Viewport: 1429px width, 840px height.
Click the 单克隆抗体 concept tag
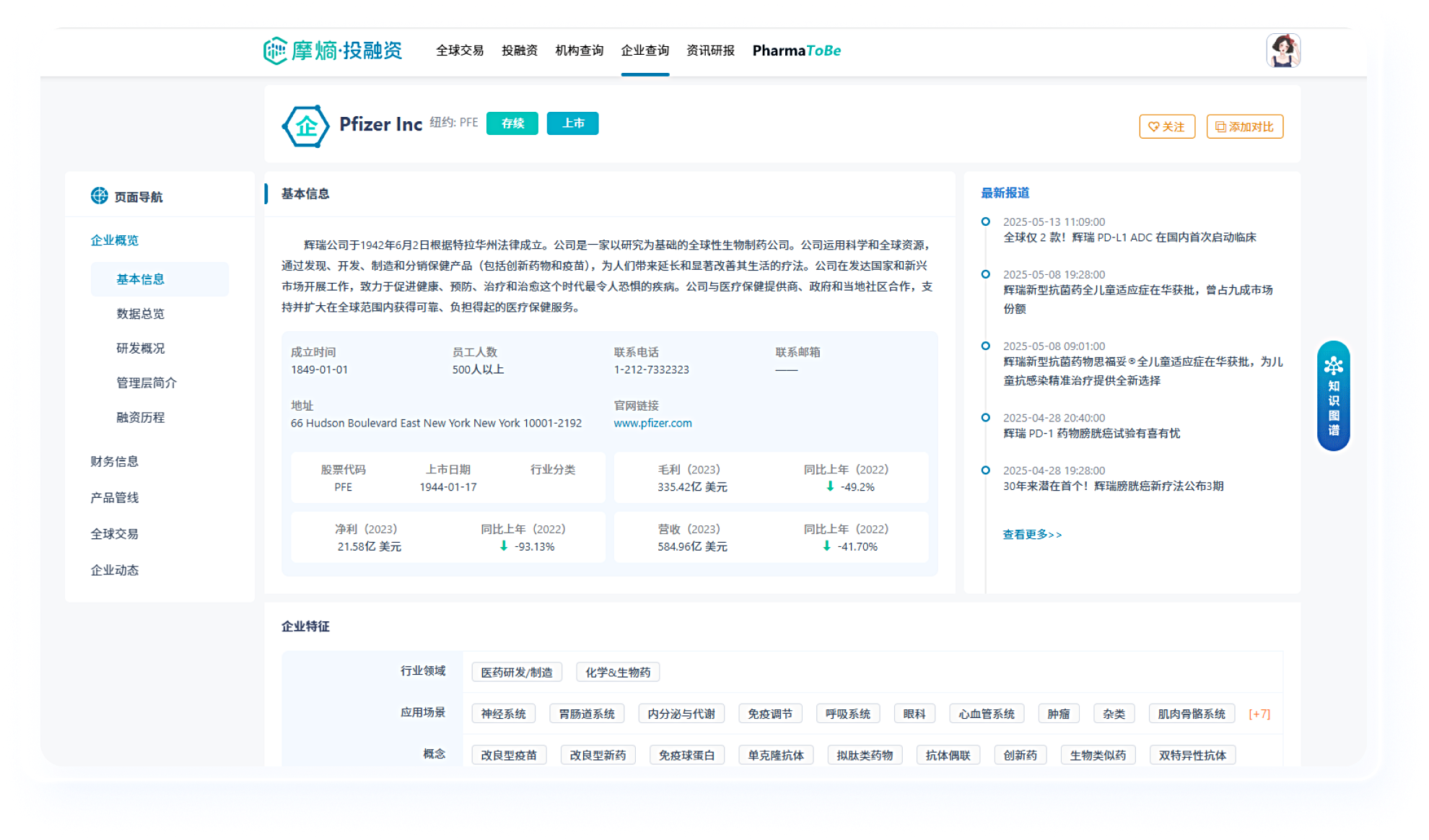click(x=776, y=756)
